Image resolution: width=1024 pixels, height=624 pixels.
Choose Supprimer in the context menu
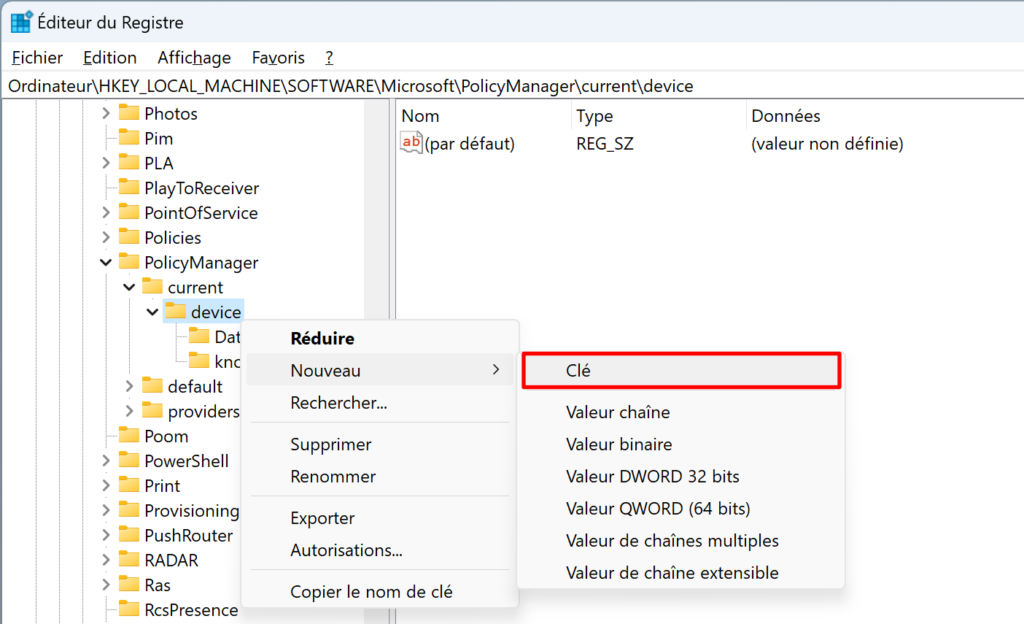tap(380, 445)
